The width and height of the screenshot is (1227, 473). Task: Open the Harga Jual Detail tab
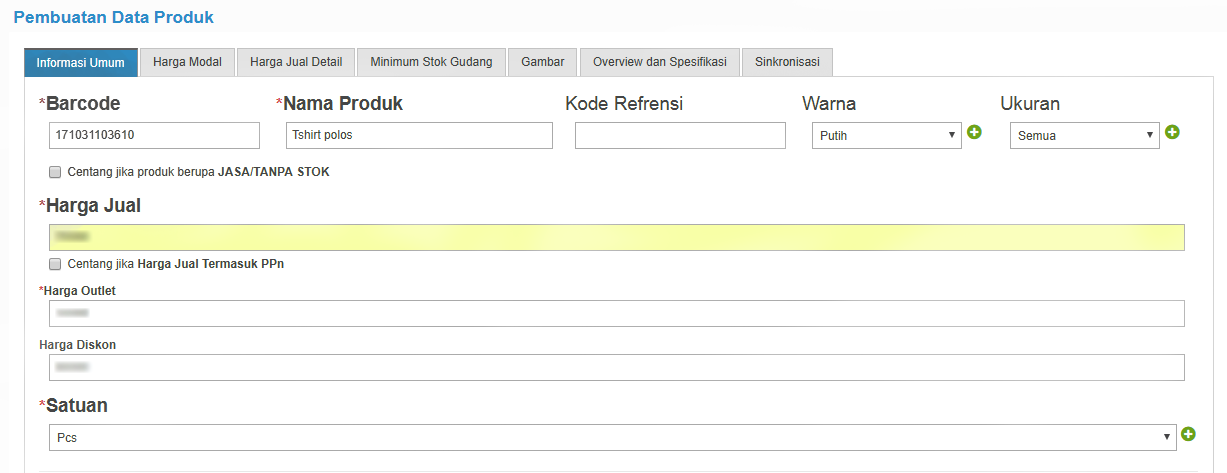(296, 62)
